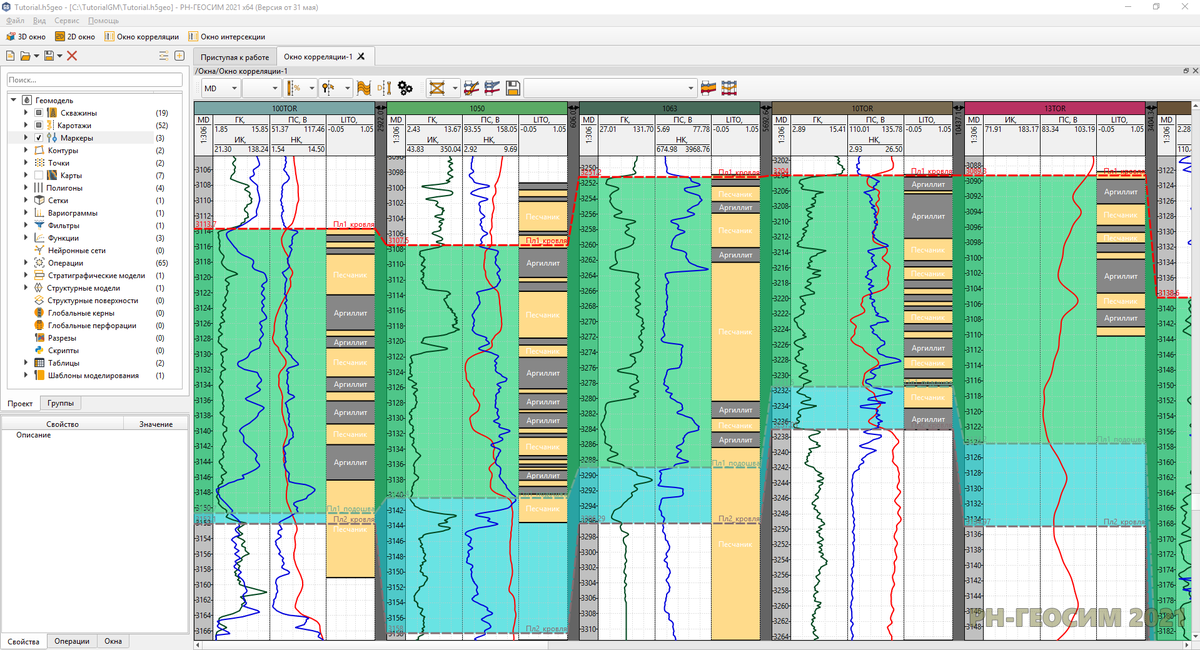Enable the Карты checkbox

[39, 175]
